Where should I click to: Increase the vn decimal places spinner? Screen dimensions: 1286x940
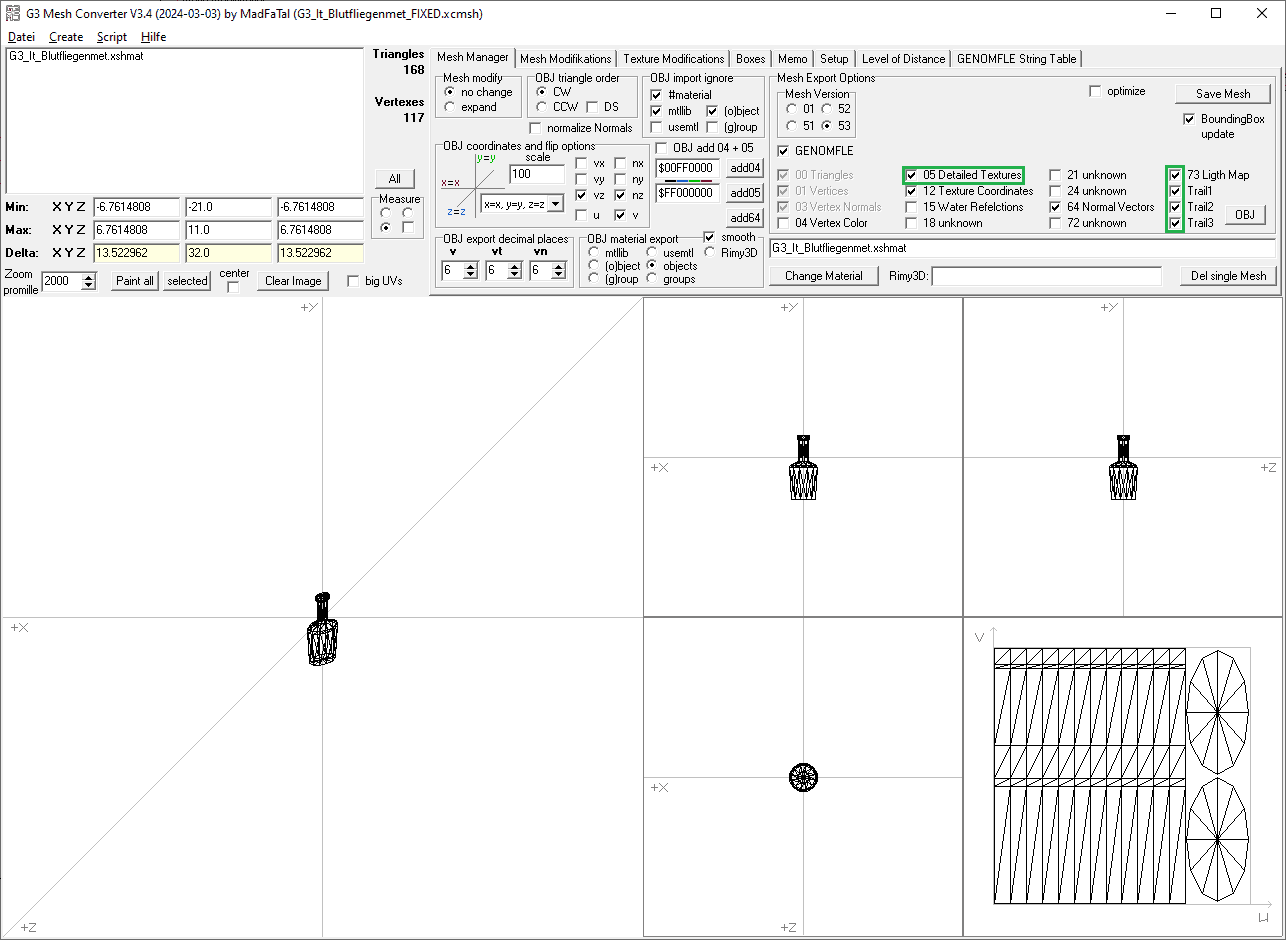point(560,267)
